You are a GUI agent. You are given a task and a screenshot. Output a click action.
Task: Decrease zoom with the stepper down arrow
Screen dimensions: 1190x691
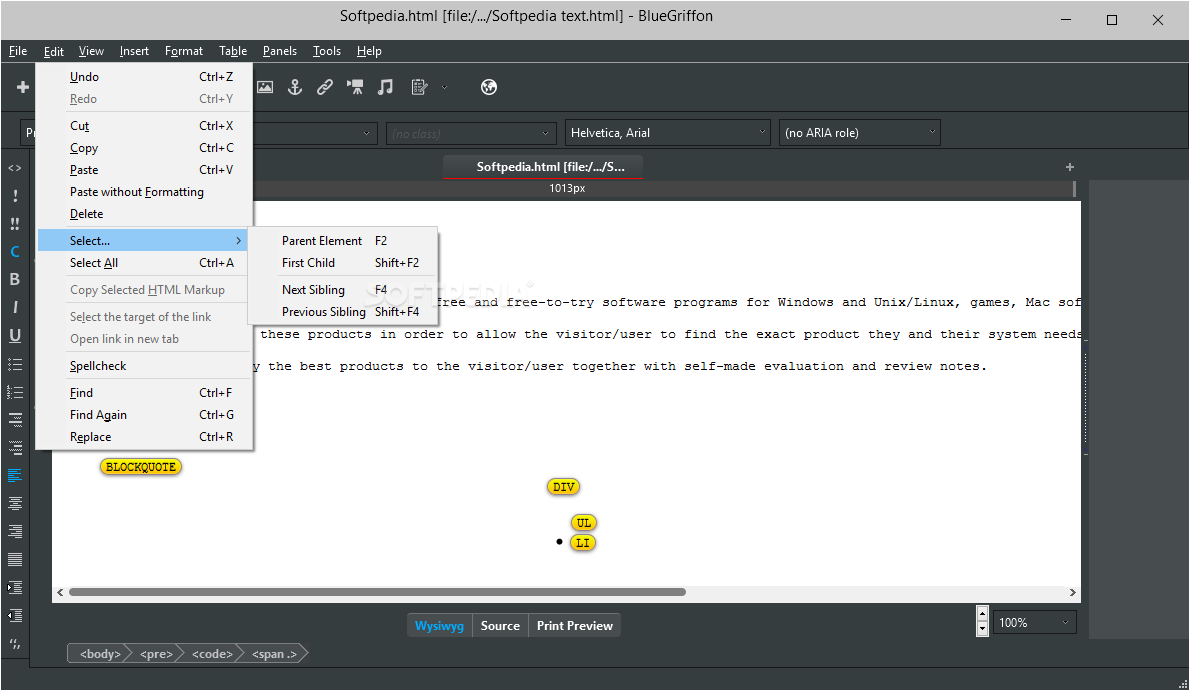[982, 629]
